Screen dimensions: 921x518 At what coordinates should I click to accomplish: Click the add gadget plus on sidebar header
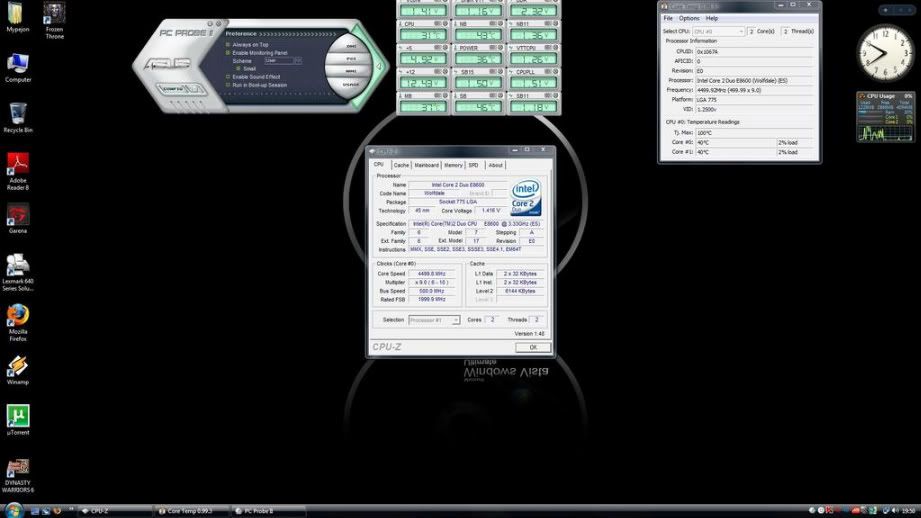coord(885,10)
